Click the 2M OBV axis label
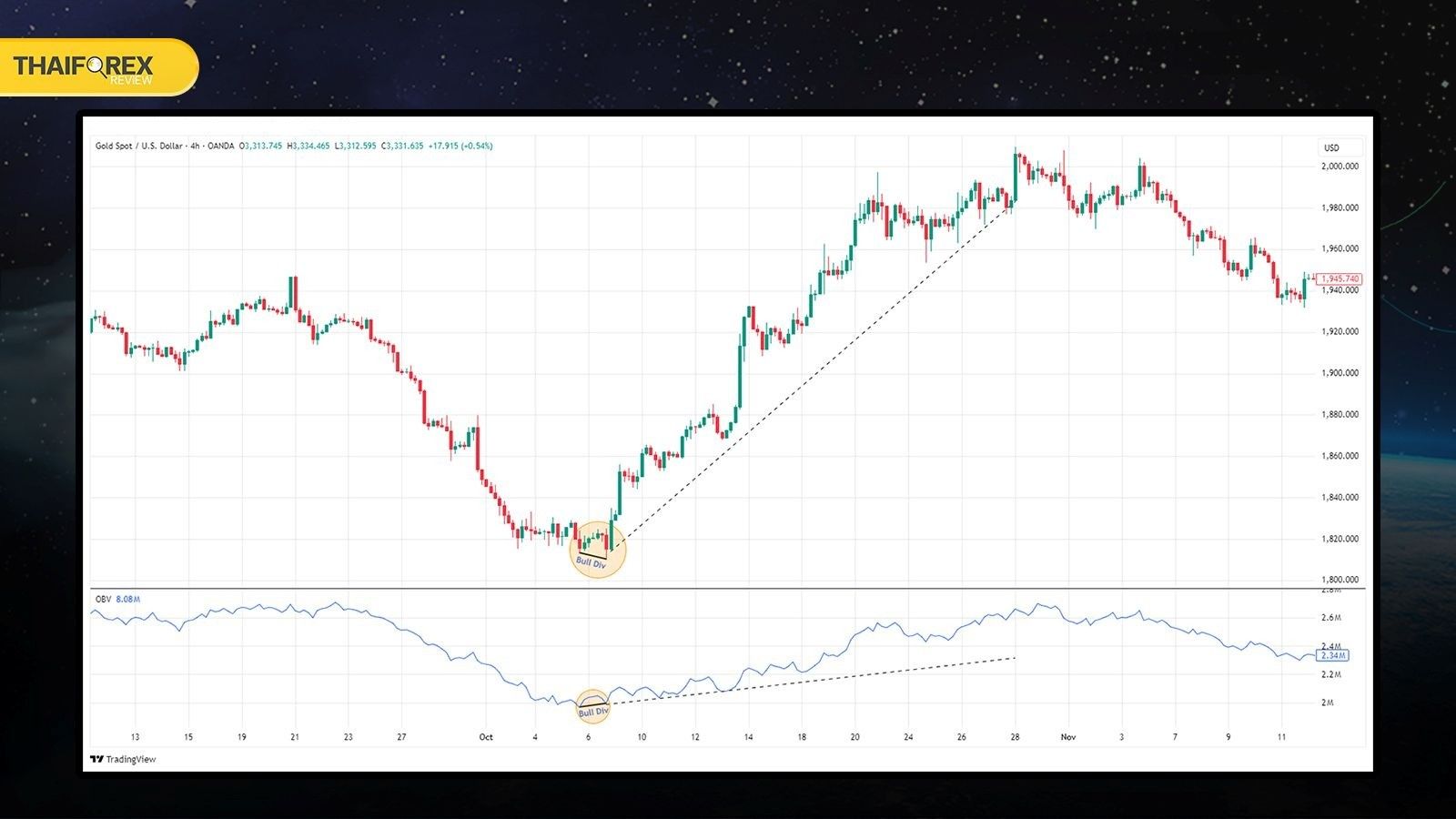1456x819 pixels. (1328, 703)
